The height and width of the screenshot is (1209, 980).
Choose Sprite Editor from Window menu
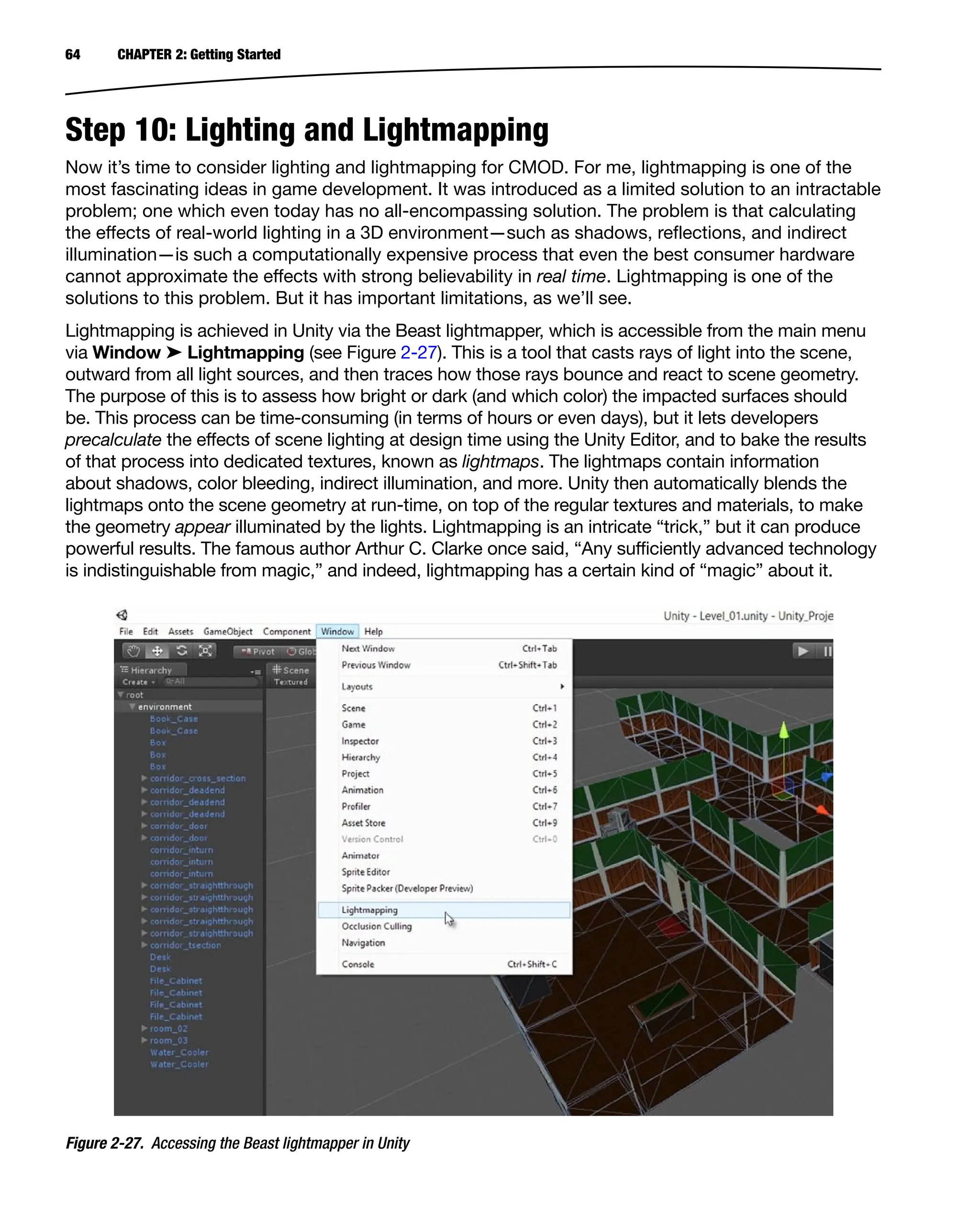tap(444, 872)
